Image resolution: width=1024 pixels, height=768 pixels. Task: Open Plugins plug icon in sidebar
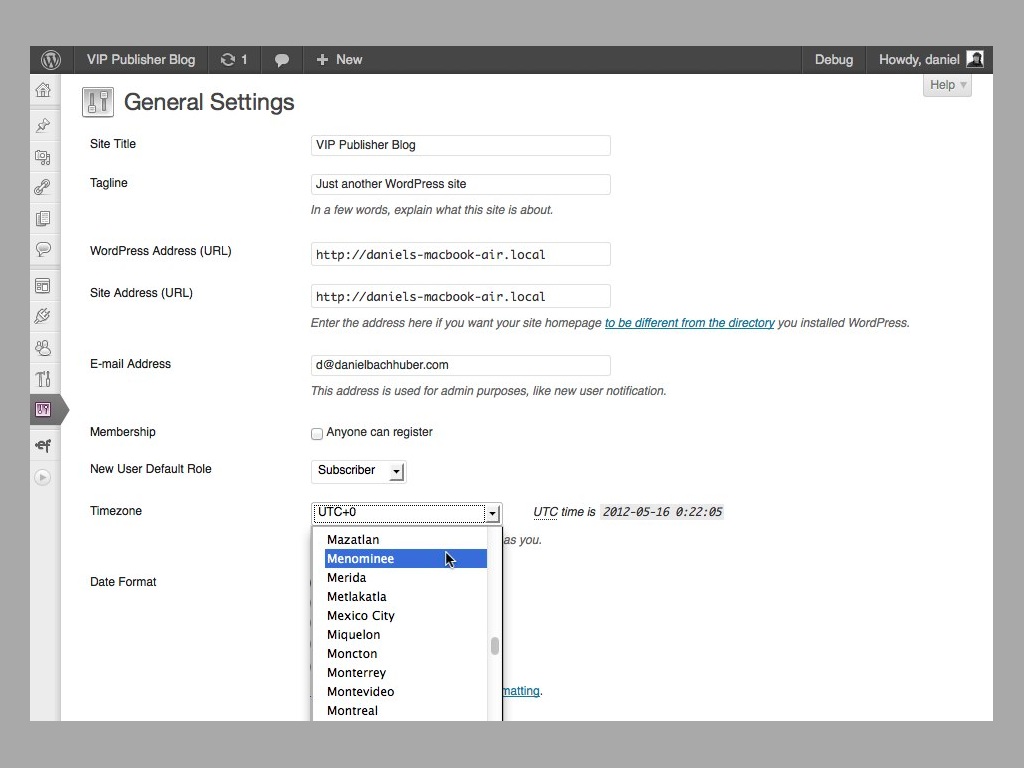pyautogui.click(x=43, y=316)
